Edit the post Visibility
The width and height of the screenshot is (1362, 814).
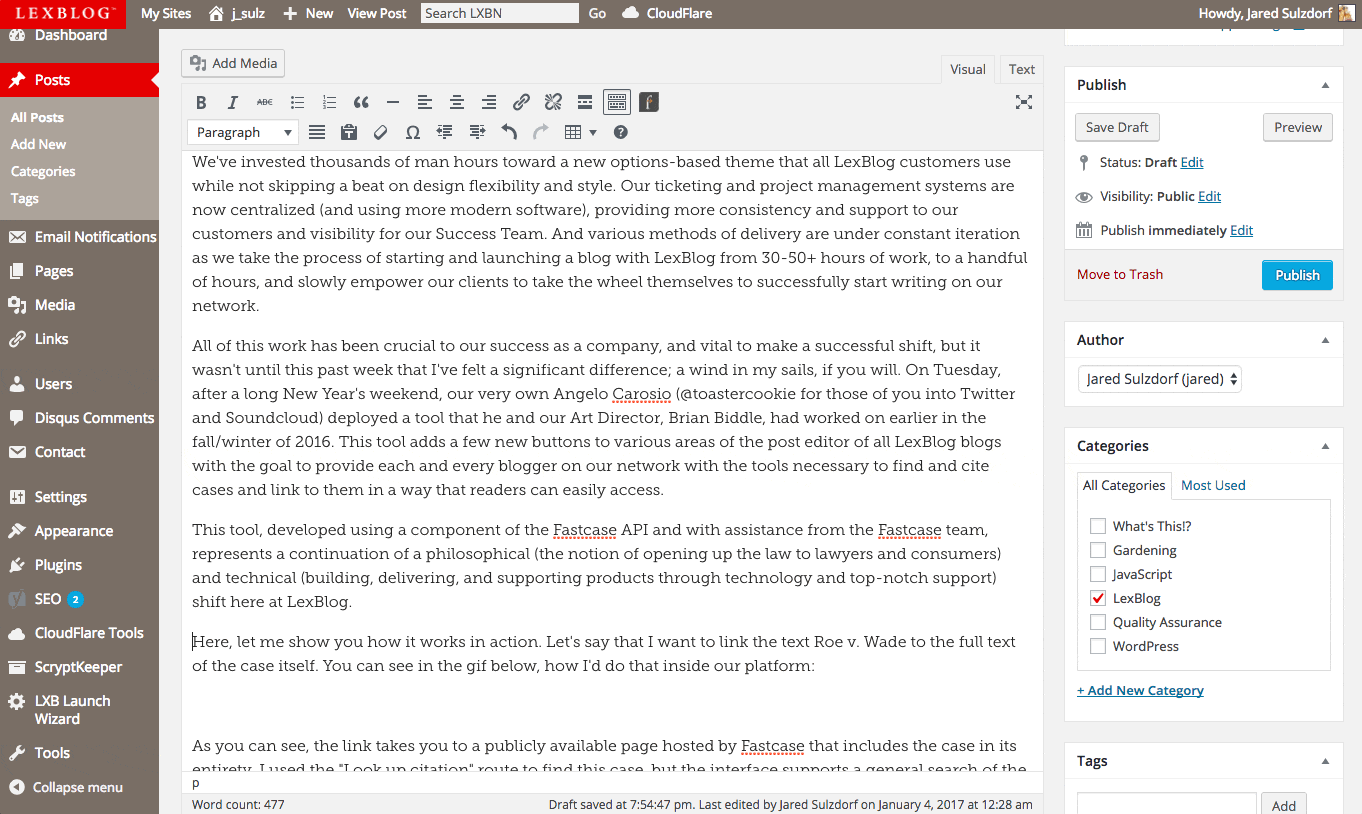1209,196
